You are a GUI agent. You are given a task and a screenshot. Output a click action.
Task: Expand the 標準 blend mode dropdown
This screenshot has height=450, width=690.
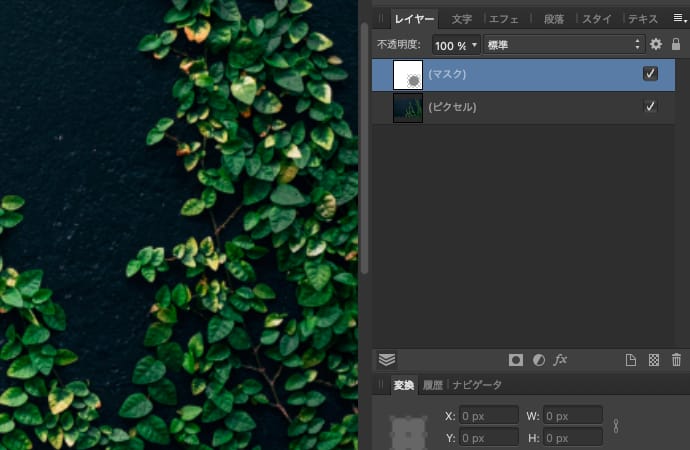[x=564, y=45]
